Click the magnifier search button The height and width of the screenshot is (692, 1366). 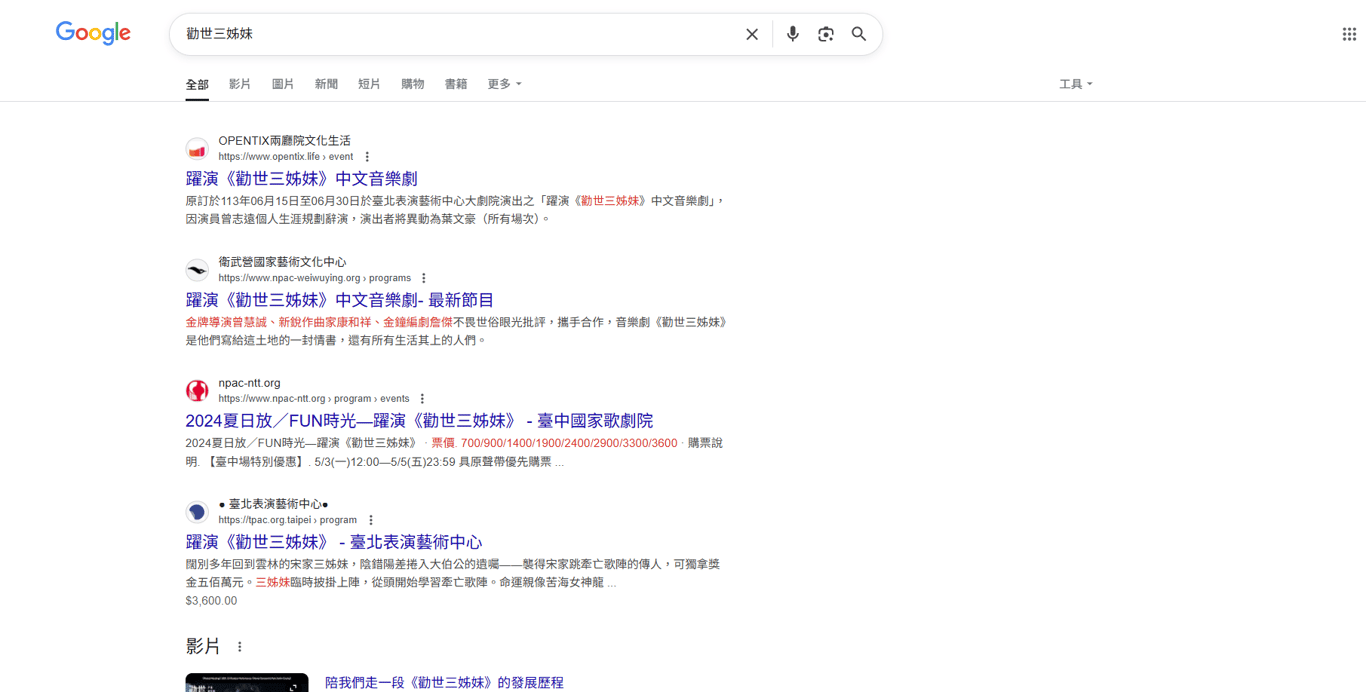point(859,34)
